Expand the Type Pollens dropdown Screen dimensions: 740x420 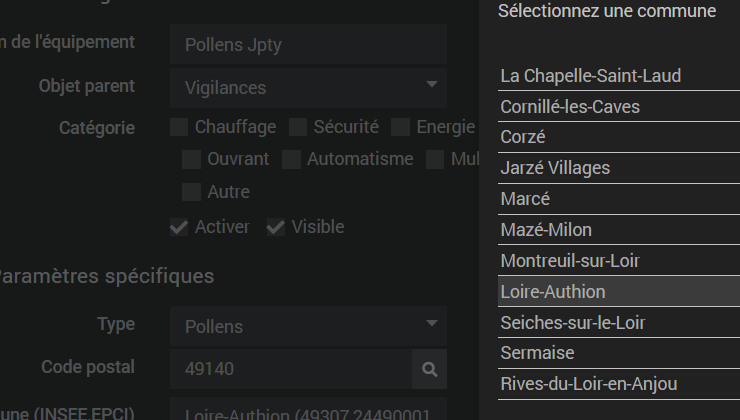coord(308,326)
